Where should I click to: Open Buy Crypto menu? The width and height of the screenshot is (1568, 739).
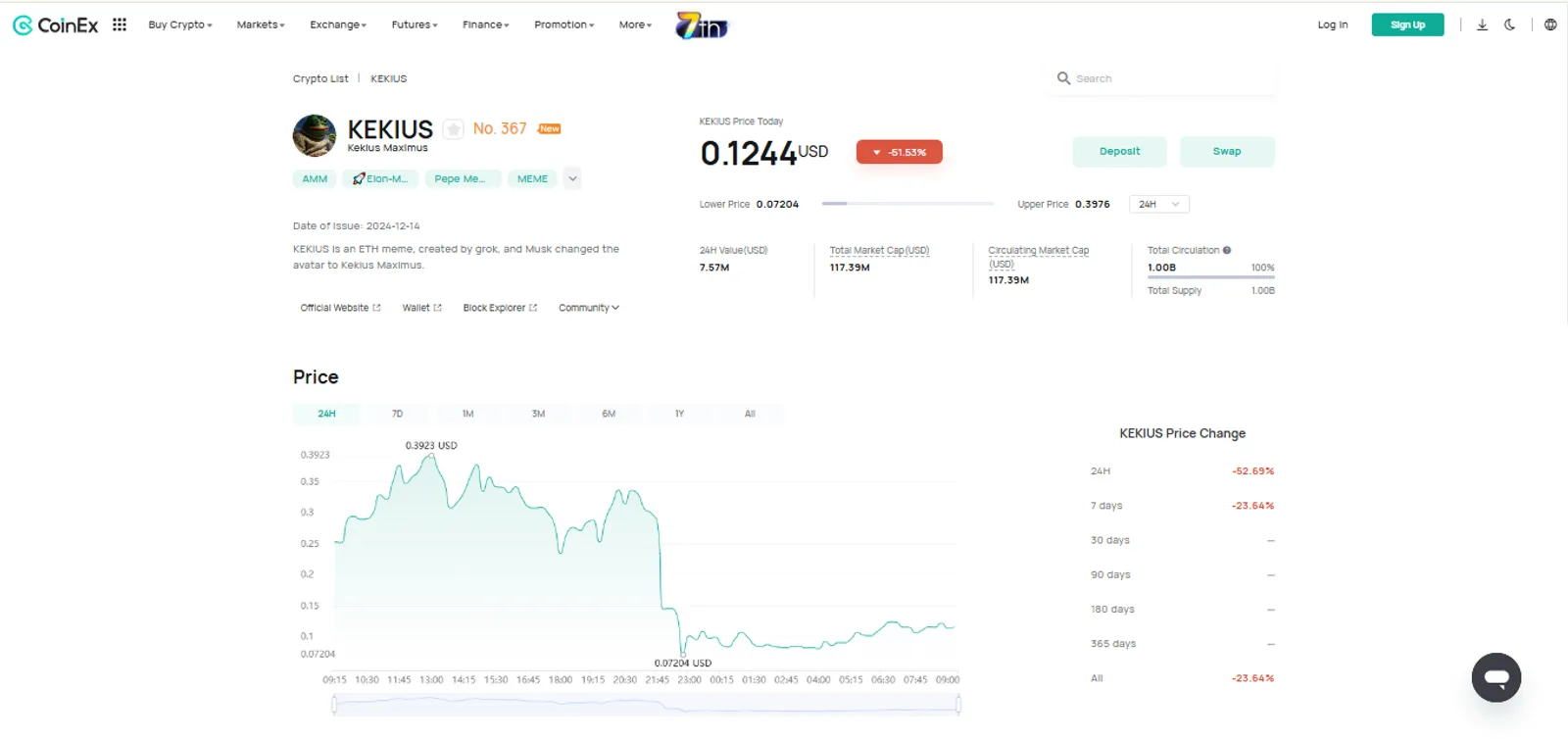pyautogui.click(x=180, y=25)
